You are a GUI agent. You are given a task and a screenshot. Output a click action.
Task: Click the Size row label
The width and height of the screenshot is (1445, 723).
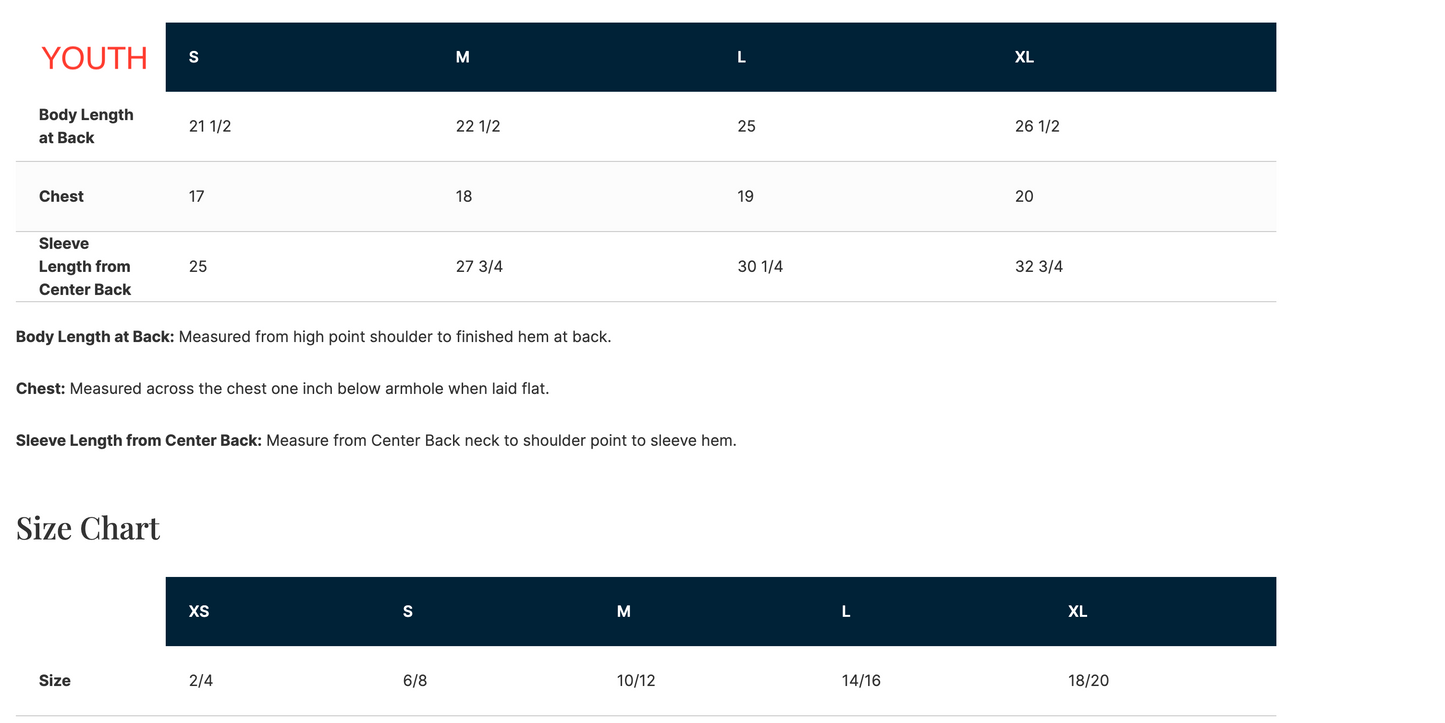point(55,680)
